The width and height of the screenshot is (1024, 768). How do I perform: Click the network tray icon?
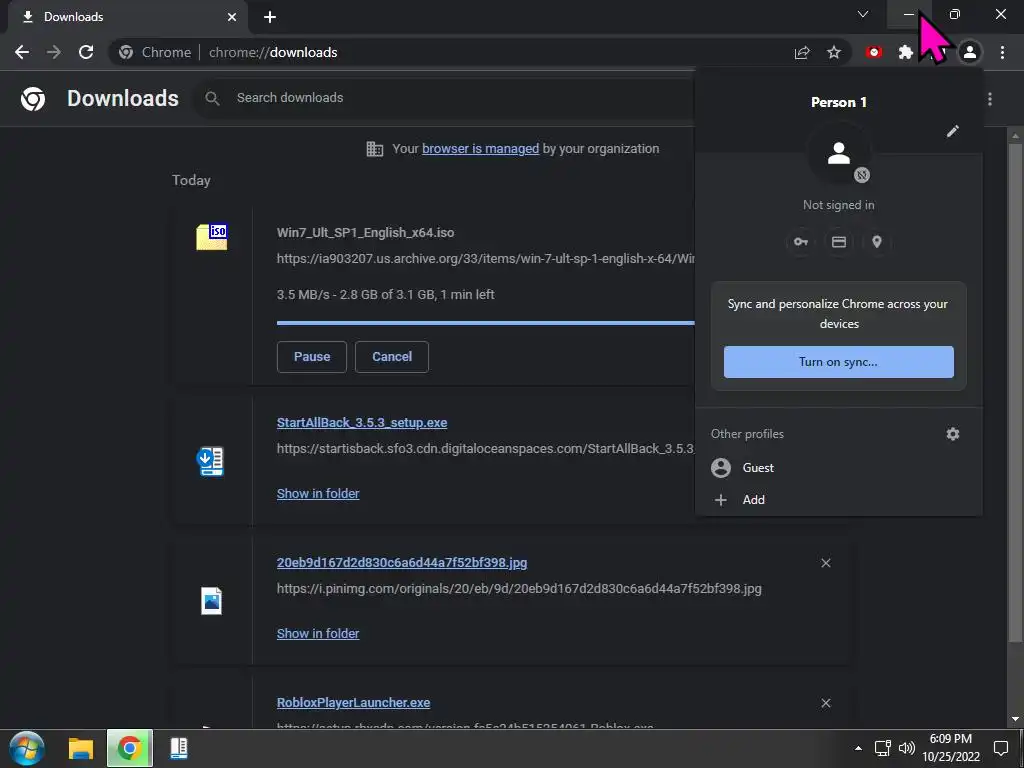pos(883,748)
